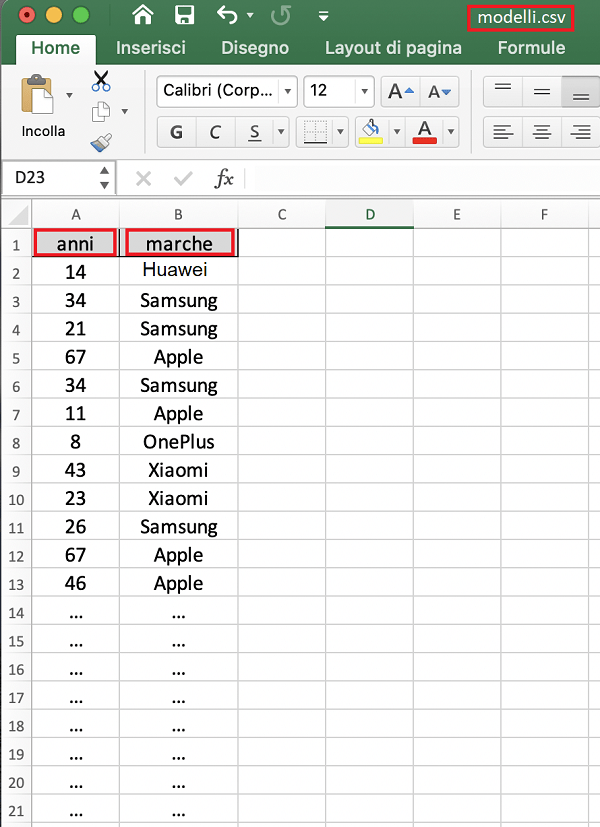Screen dimensions: 600x827
Task: Toggle underline with the S button
Action: (255, 132)
